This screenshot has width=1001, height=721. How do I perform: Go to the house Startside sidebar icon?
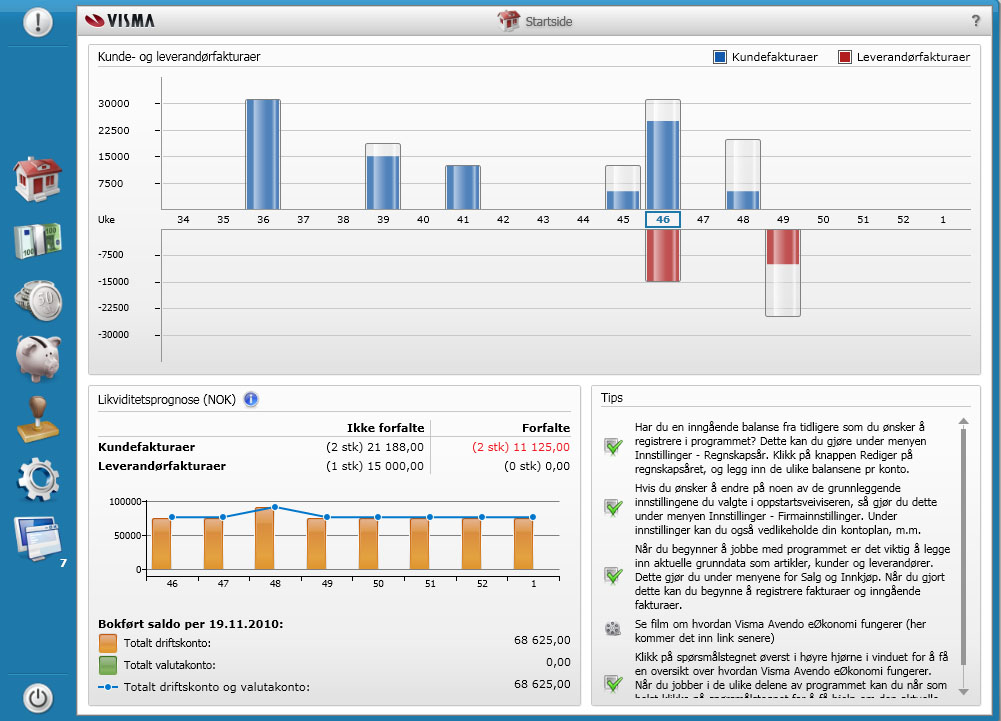pyautogui.click(x=38, y=178)
